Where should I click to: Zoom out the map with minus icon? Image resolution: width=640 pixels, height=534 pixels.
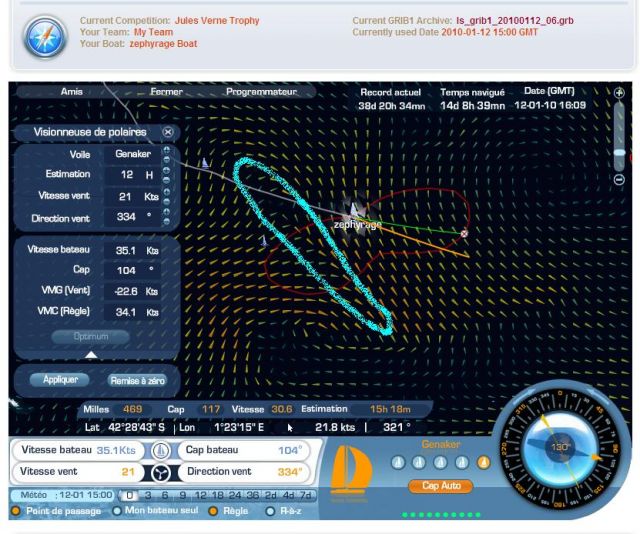619,179
